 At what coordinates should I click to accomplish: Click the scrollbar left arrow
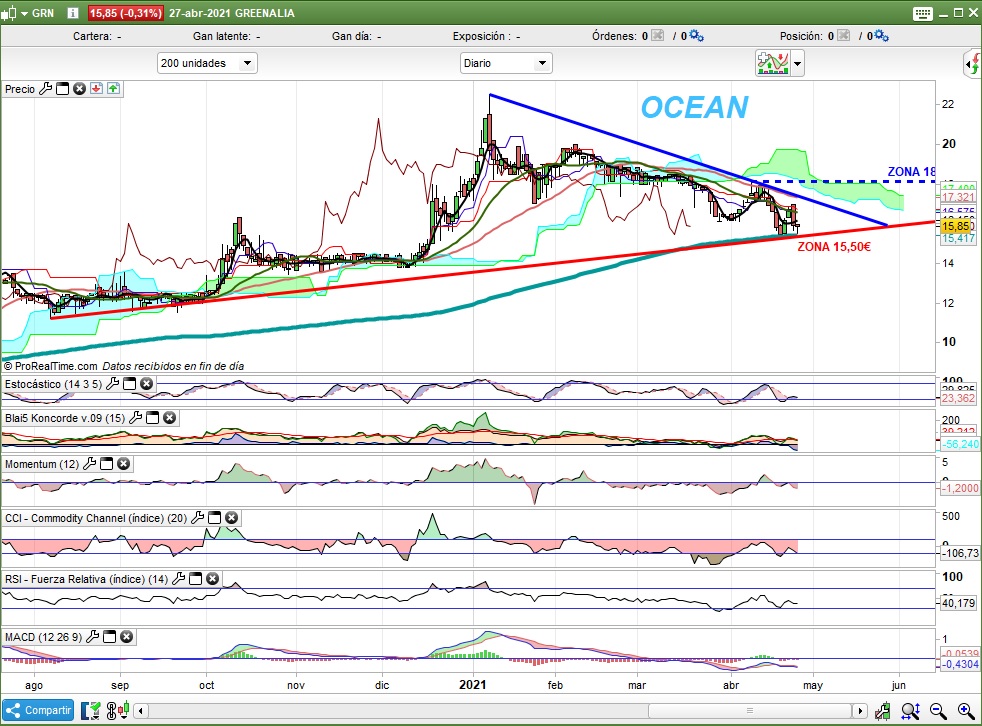coord(142,711)
